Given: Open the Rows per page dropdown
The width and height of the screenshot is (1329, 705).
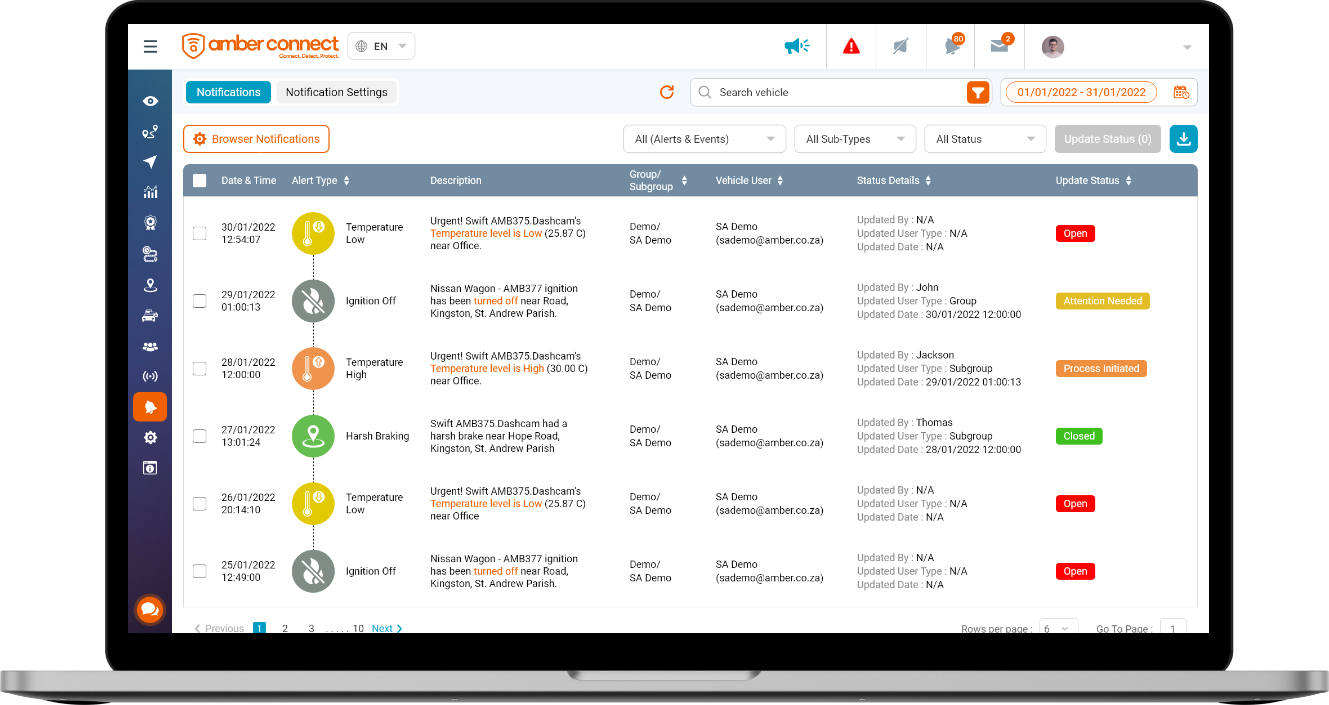Looking at the screenshot, I should pos(1059,628).
